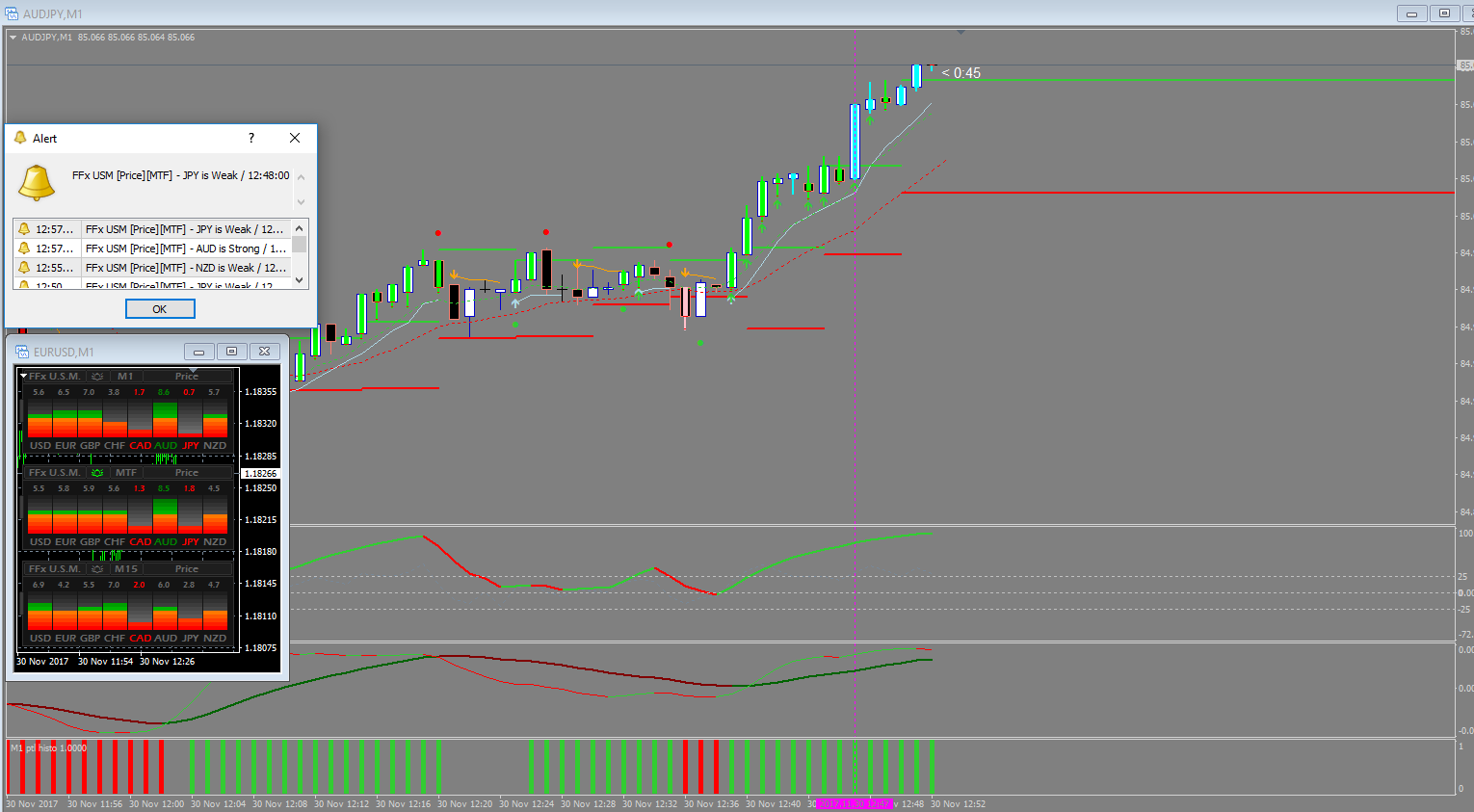Expand the AUDJPY,M1 chart dropdown arrow
The image size is (1474, 812).
click(13, 38)
